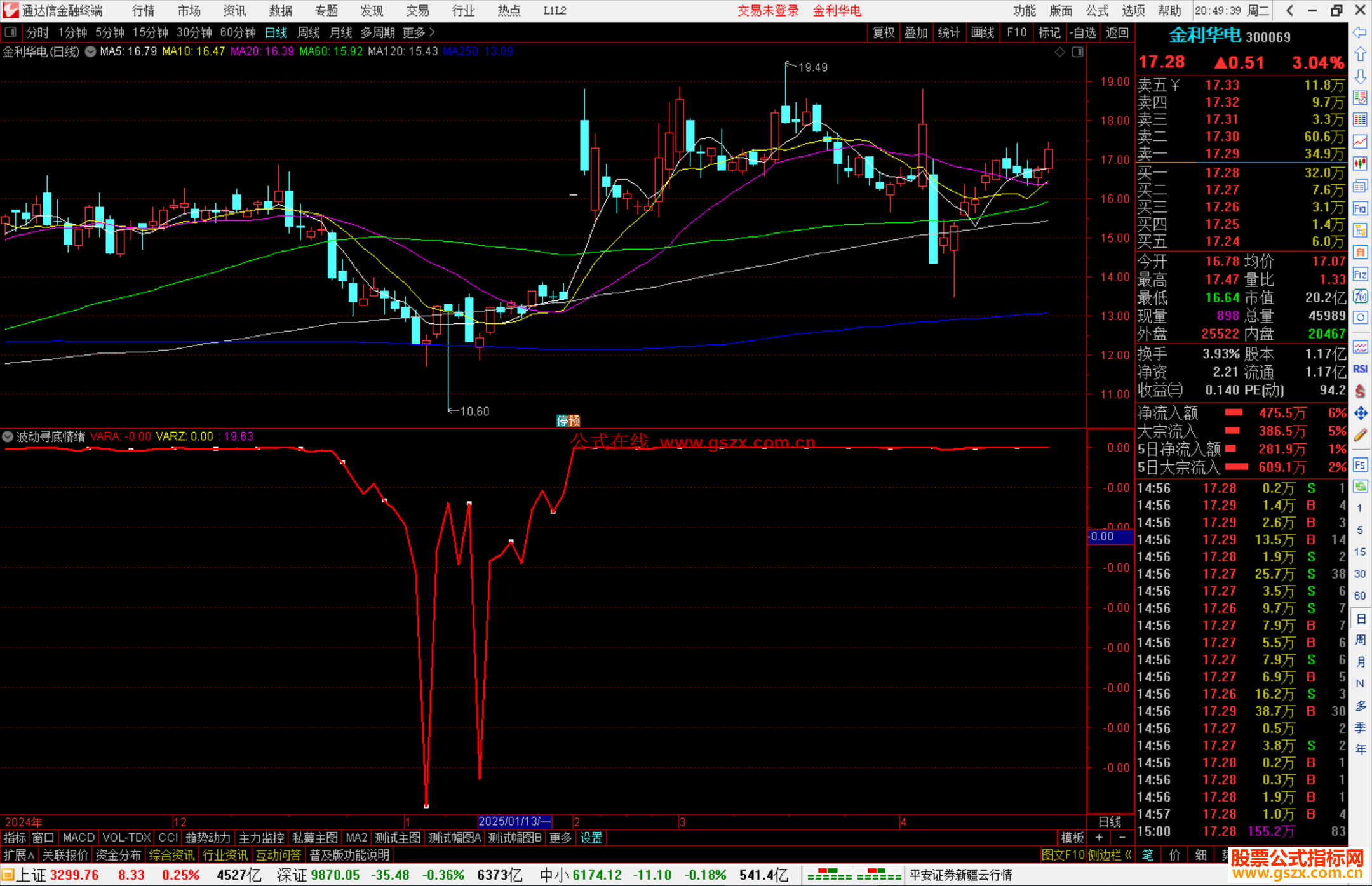
Task: Open the quote list with checkmark icon
Action: [x=1360, y=98]
